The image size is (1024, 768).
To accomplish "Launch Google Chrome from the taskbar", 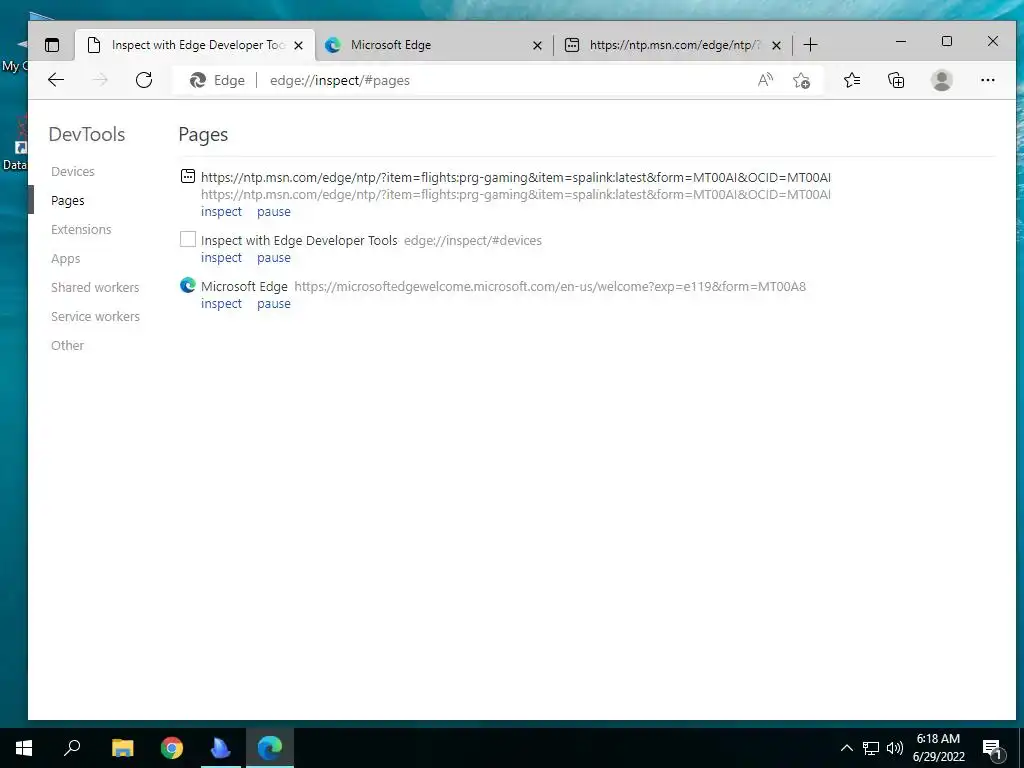I will 172,747.
